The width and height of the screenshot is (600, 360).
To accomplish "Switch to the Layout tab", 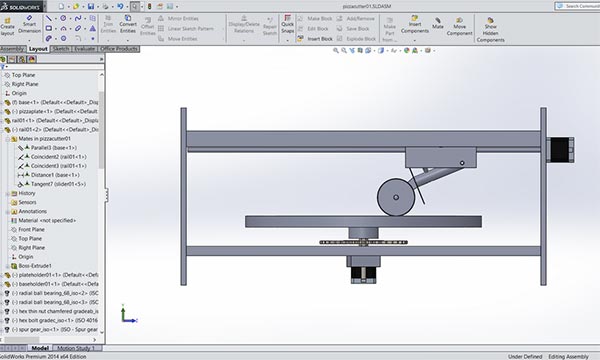I will point(38,49).
